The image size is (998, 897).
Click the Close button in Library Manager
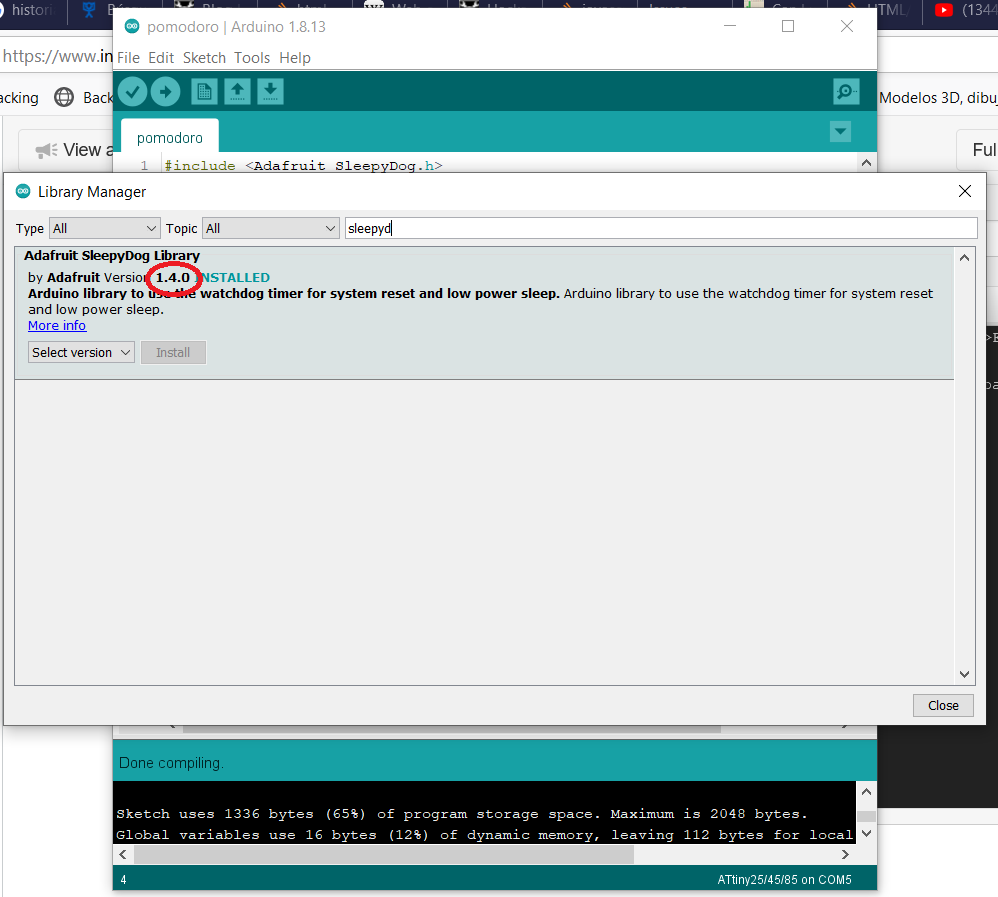(943, 705)
